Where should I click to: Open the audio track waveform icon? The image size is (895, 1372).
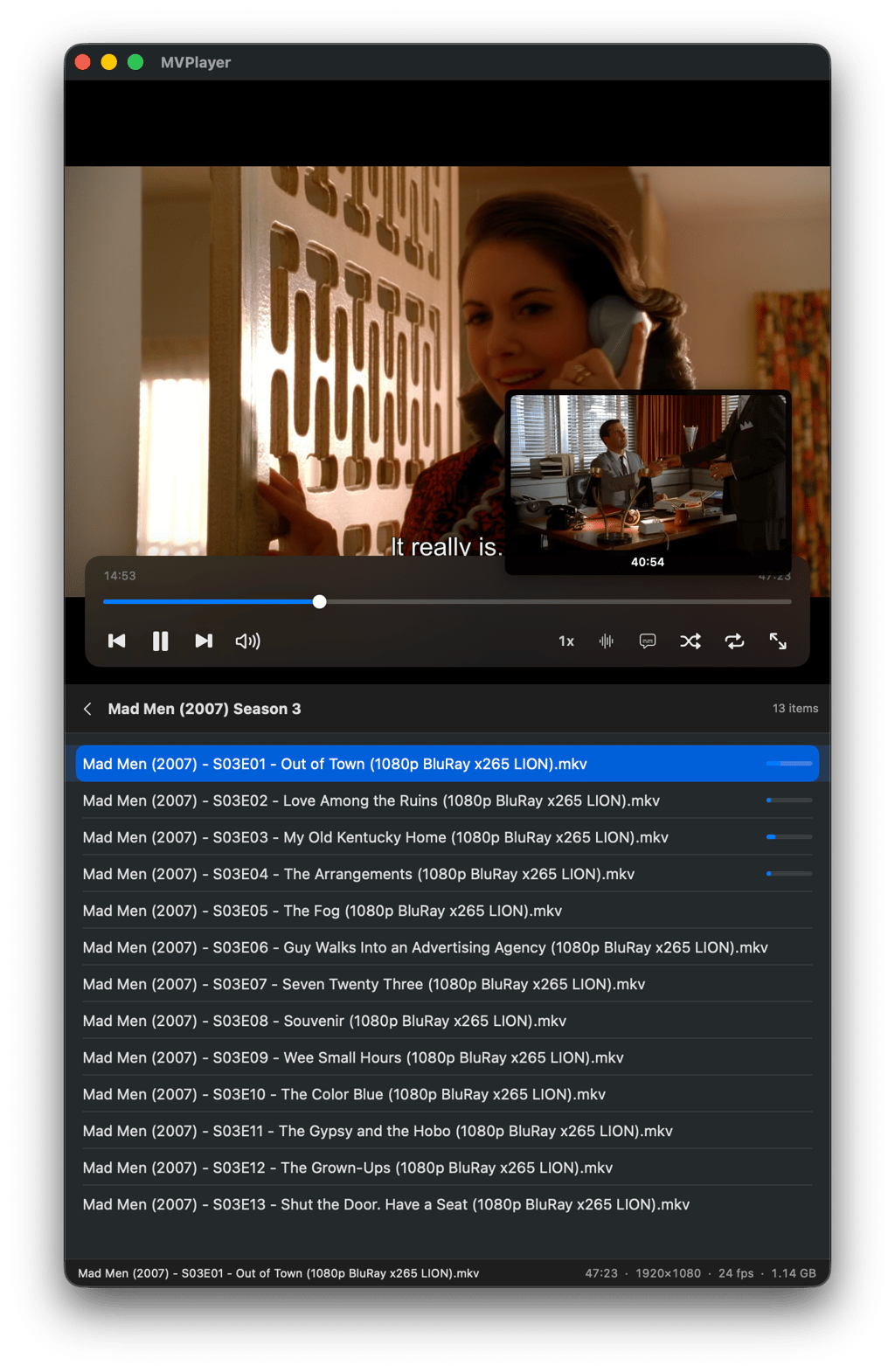[x=607, y=641]
